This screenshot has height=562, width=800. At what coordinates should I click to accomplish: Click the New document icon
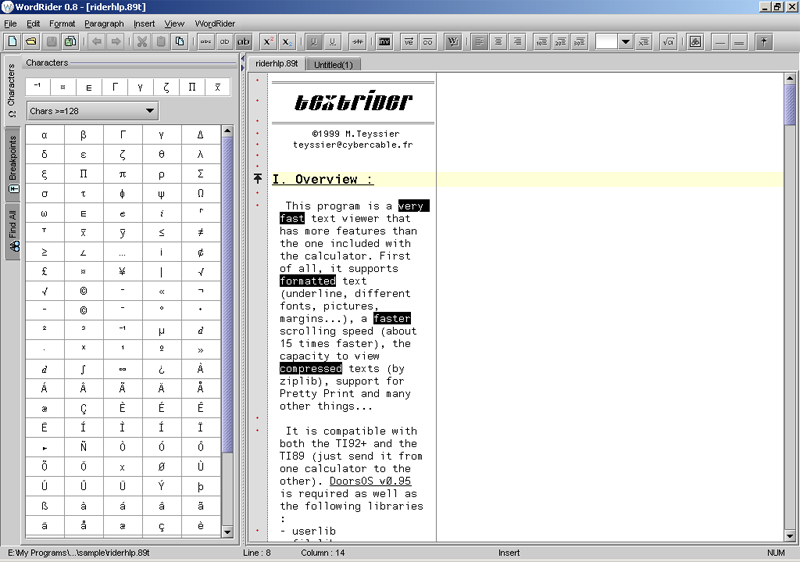point(12,42)
